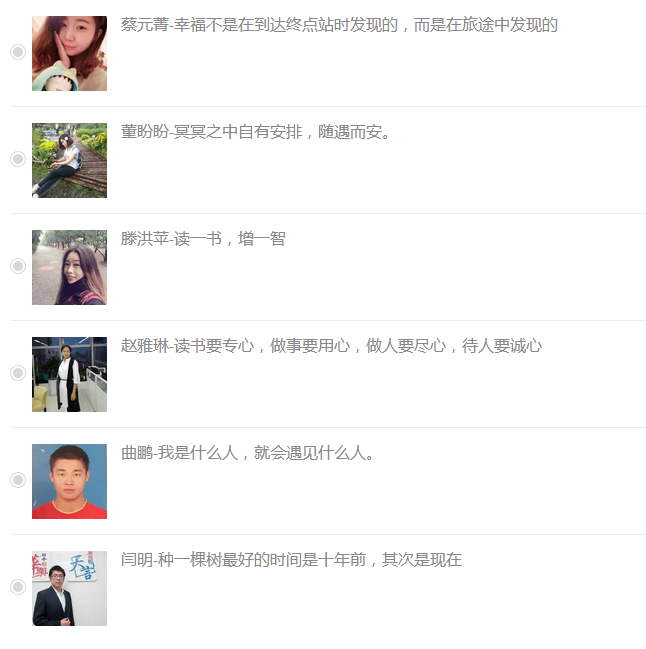Viewport: 646px width, 649px height.
Task: Open 滕洪苹's outdoor portrait thumbnail
Action: pos(70,267)
